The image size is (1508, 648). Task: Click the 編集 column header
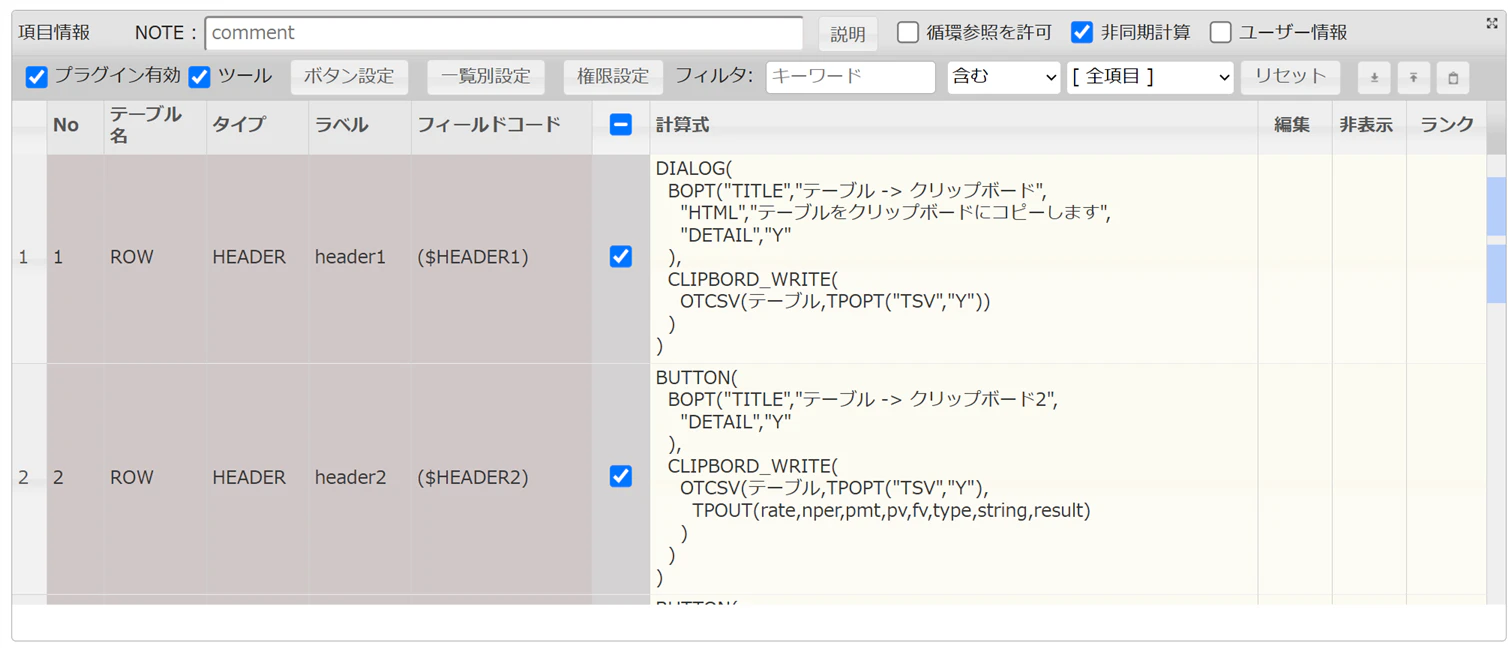coord(1294,125)
